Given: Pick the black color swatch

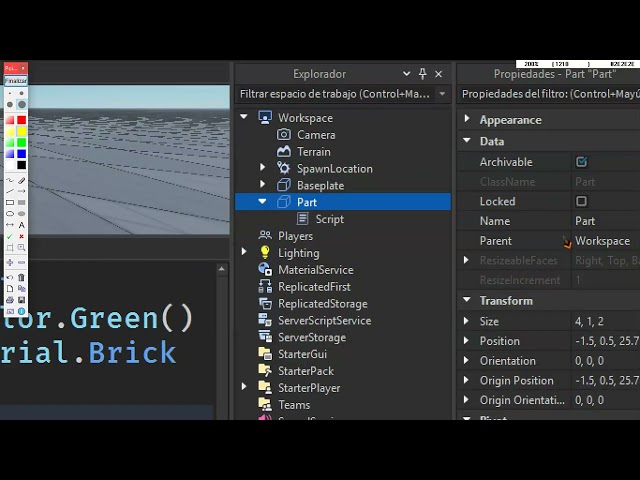Looking at the screenshot, I should [x=22, y=165].
